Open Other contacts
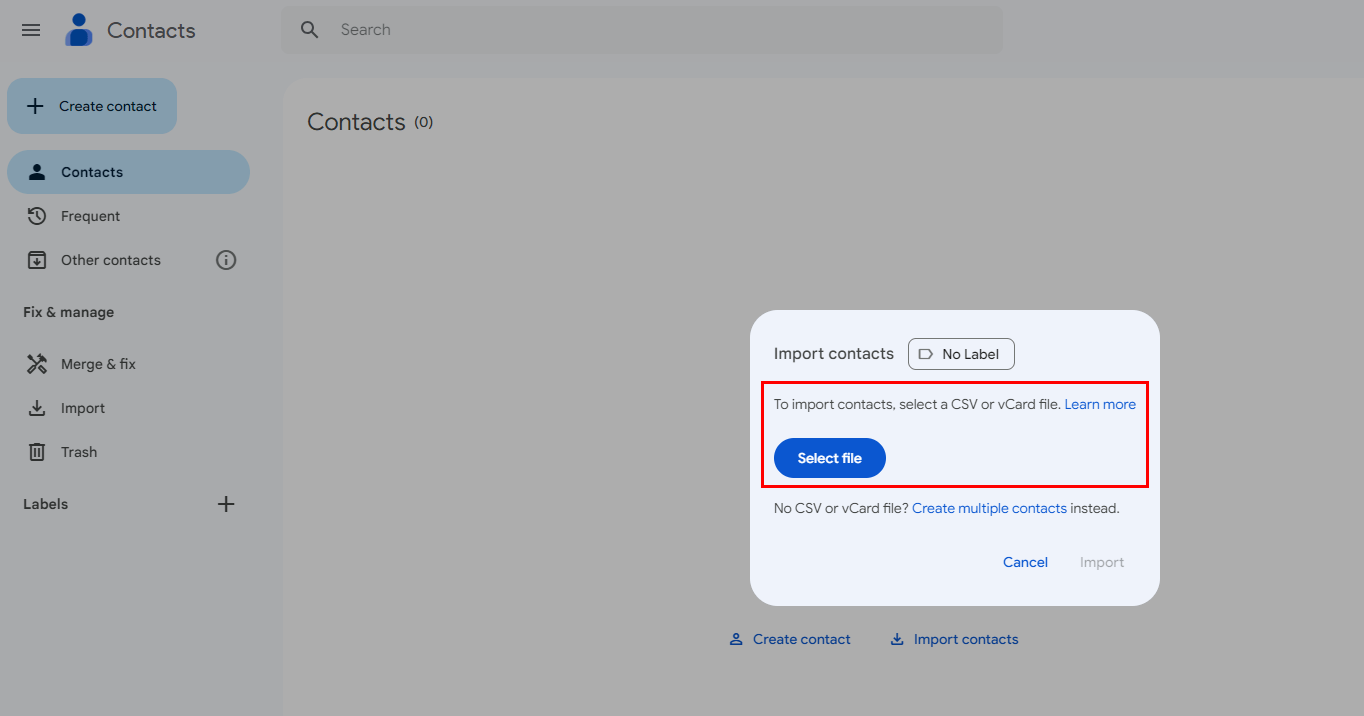The image size is (1364, 716). 110,259
